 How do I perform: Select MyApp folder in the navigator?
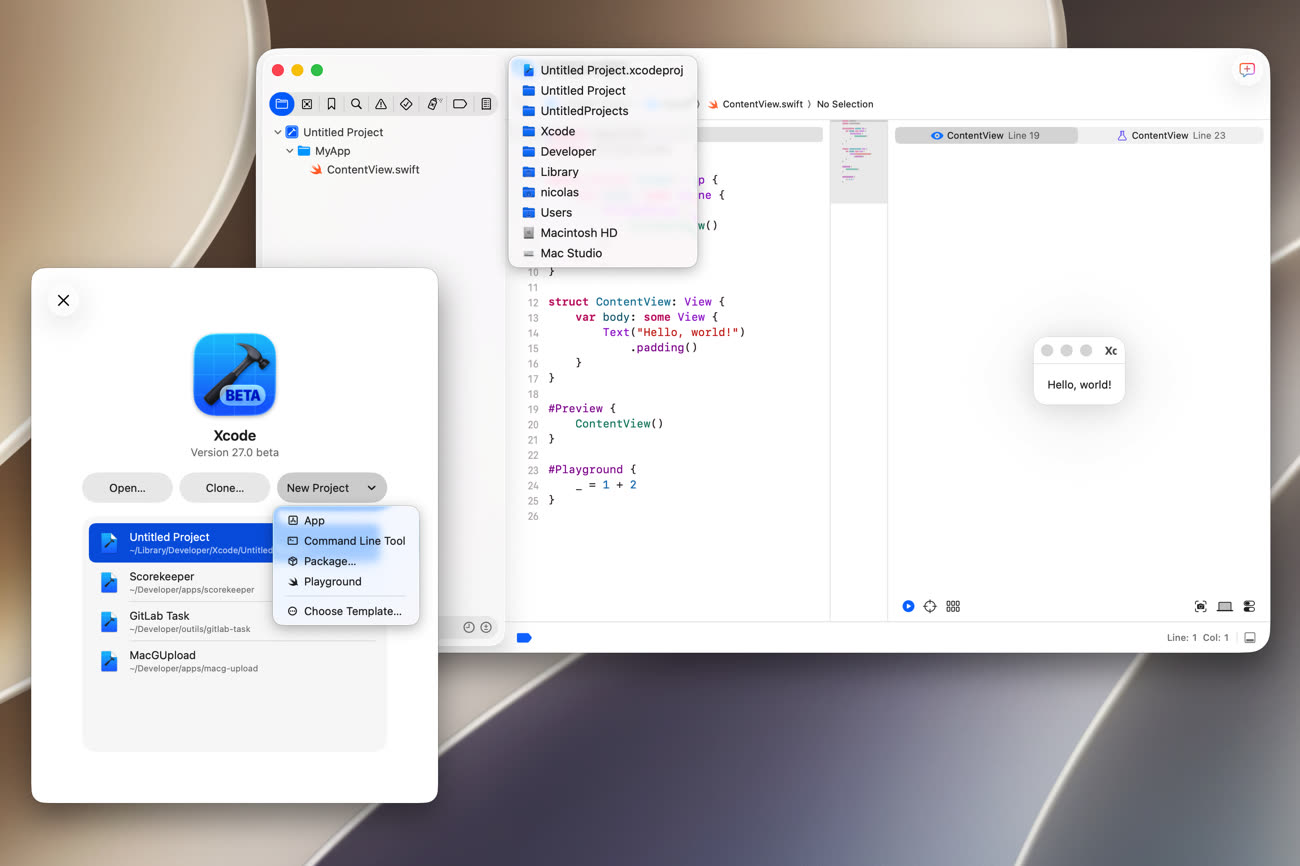coord(324,151)
